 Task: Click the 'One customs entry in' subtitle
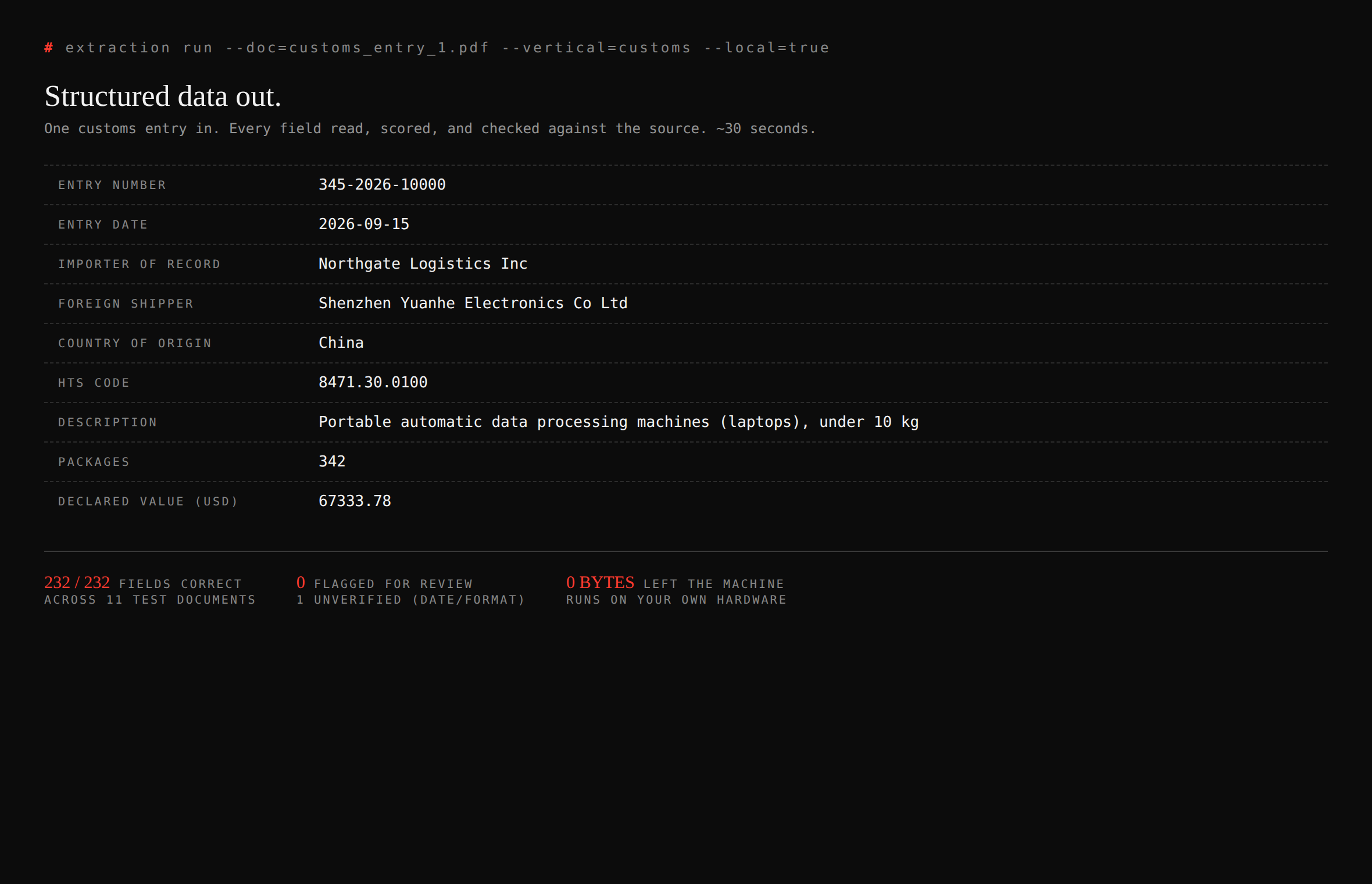(x=430, y=129)
